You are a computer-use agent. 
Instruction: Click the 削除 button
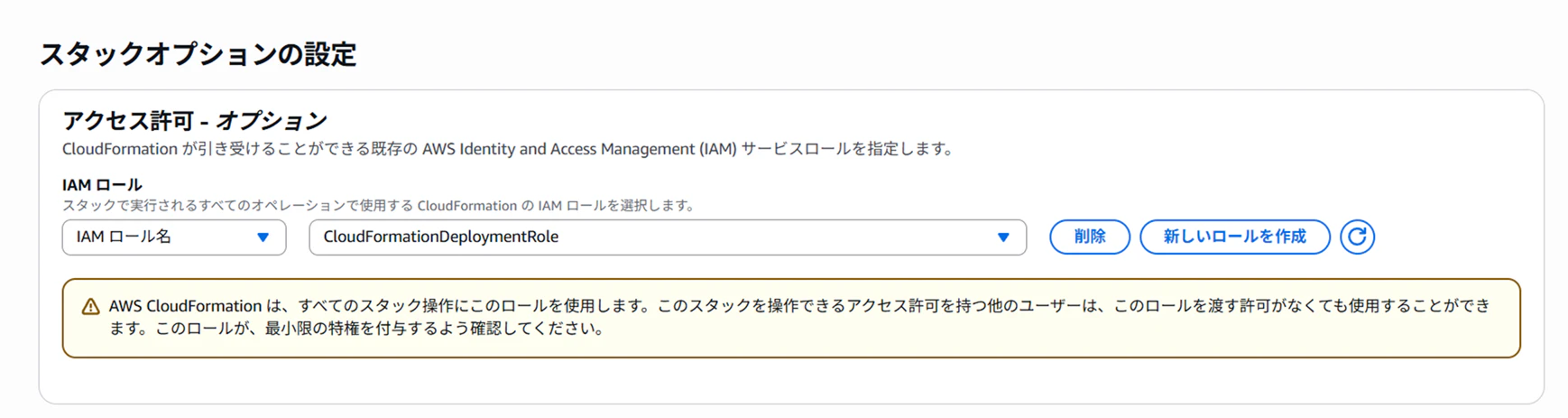click(x=1090, y=237)
